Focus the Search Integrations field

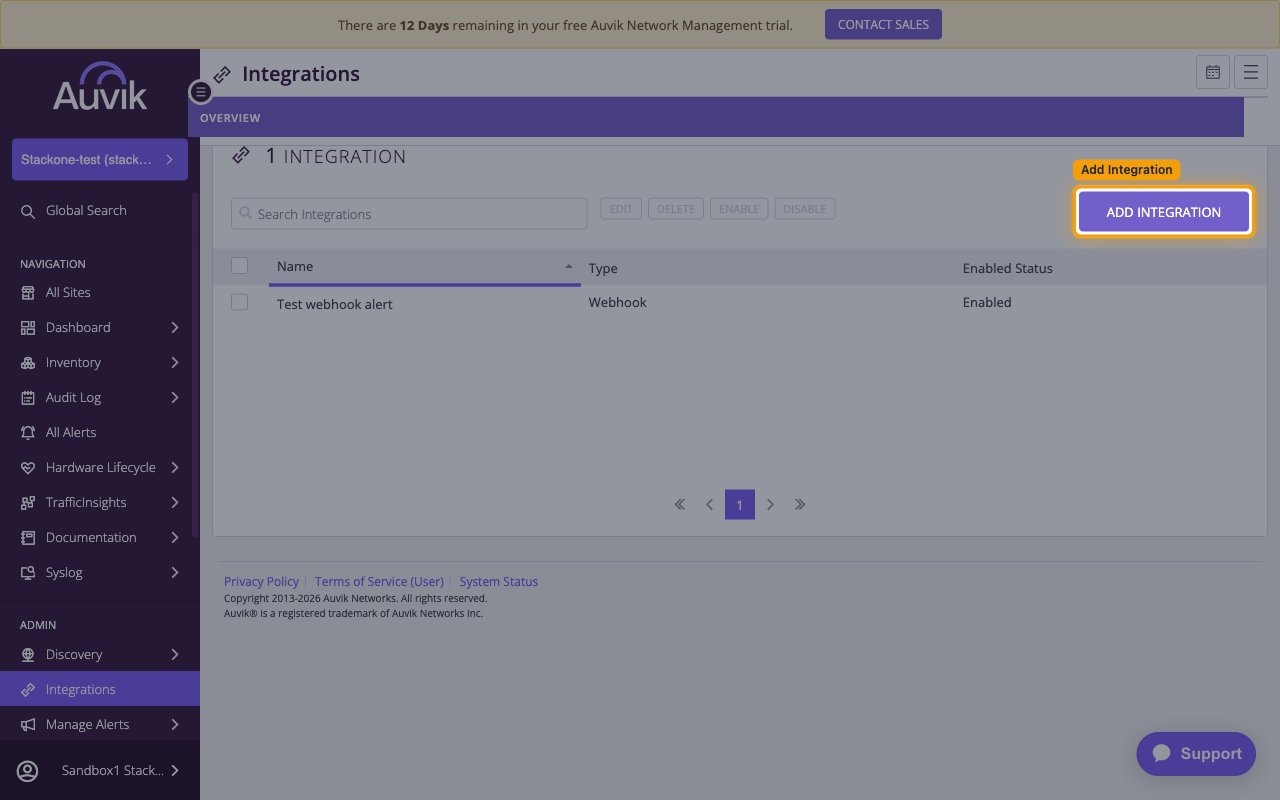click(x=409, y=214)
